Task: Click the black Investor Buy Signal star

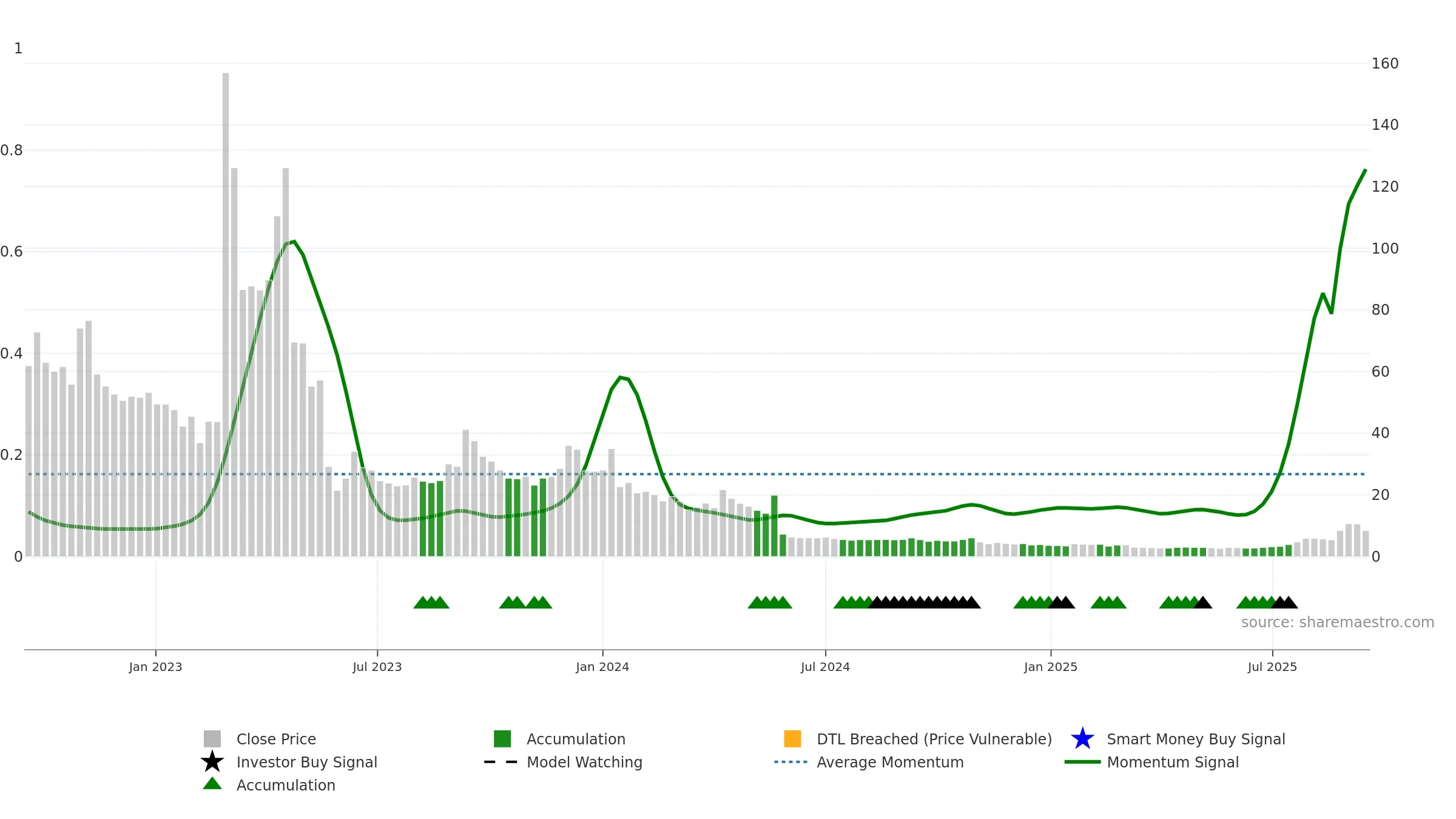Action: [x=212, y=762]
